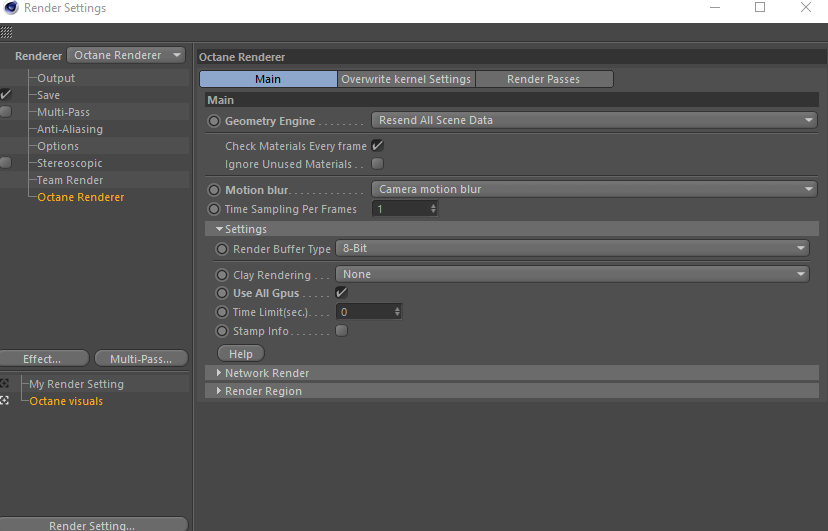
Task: Select Multi-Pass in the settings list
Action: point(63,112)
